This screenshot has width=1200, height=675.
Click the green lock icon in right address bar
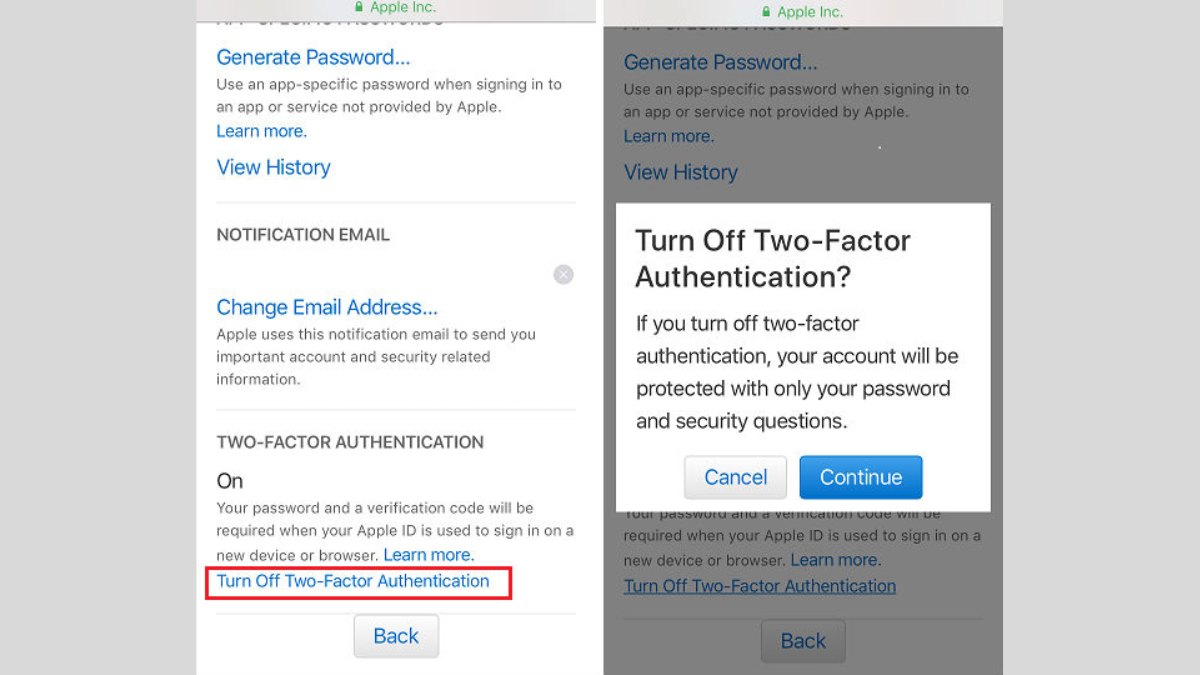[x=767, y=12]
